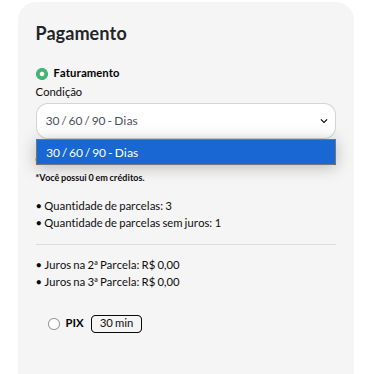The height and width of the screenshot is (374, 372).
Task: Open the Condição dropdown field
Action: coord(186,121)
